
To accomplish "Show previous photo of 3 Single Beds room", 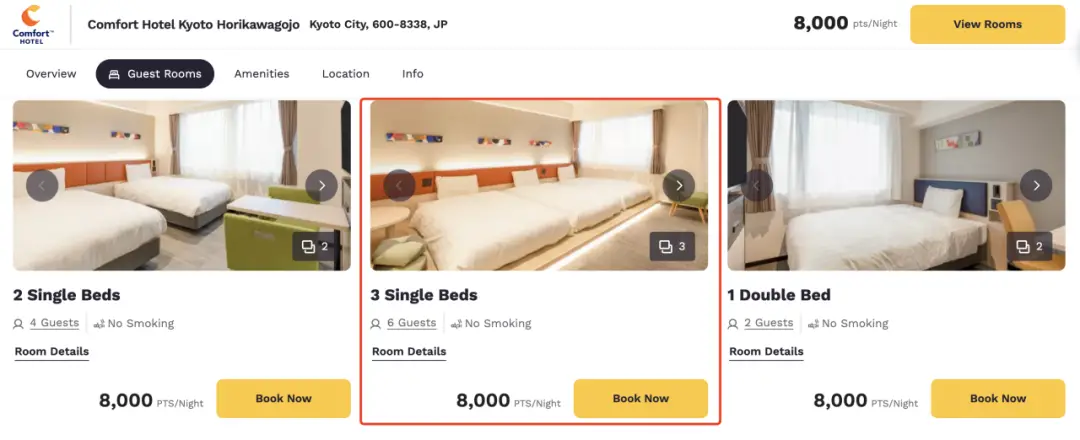I will click(399, 185).
